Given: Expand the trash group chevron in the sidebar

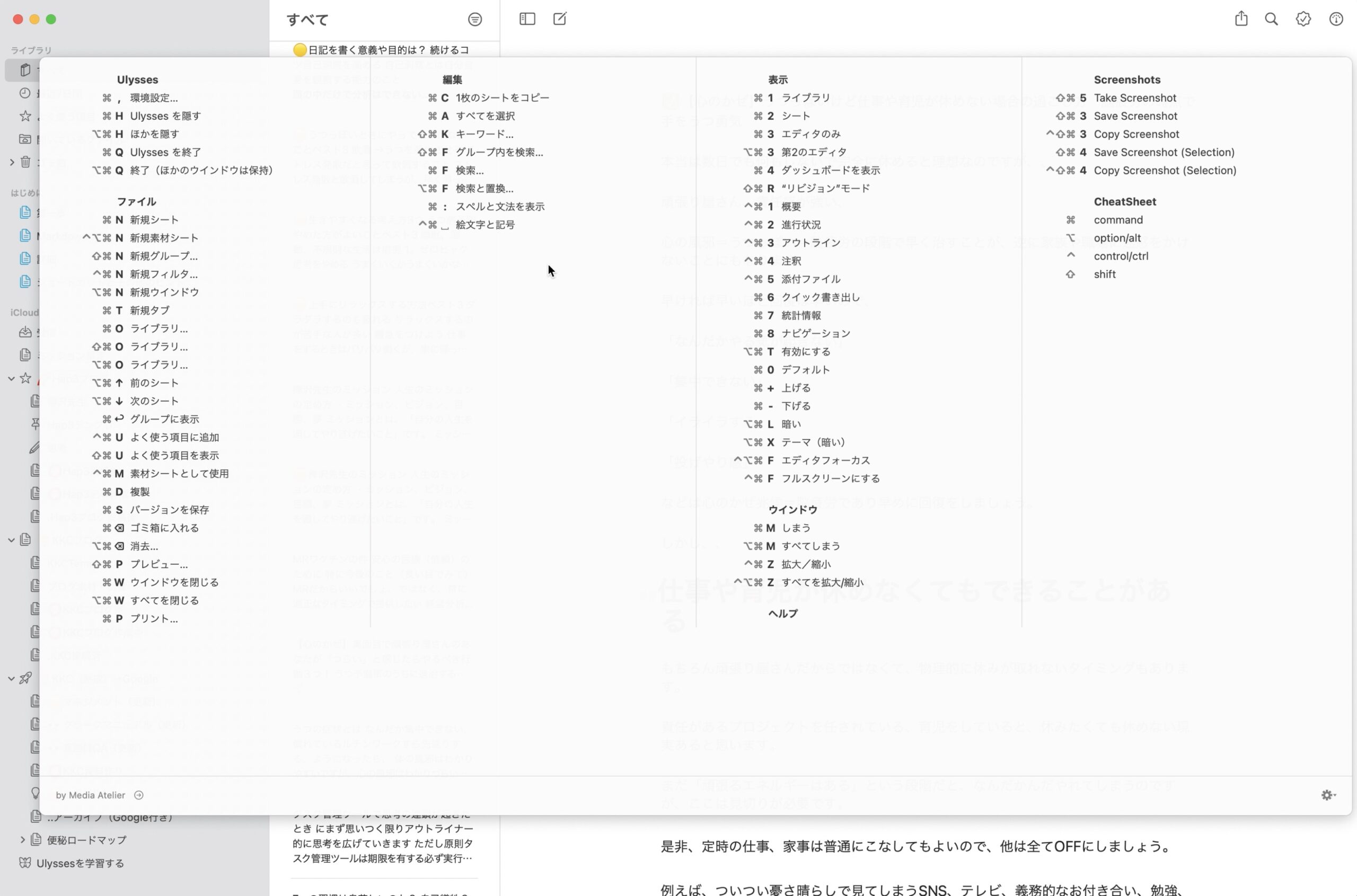Looking at the screenshot, I should coord(12,162).
